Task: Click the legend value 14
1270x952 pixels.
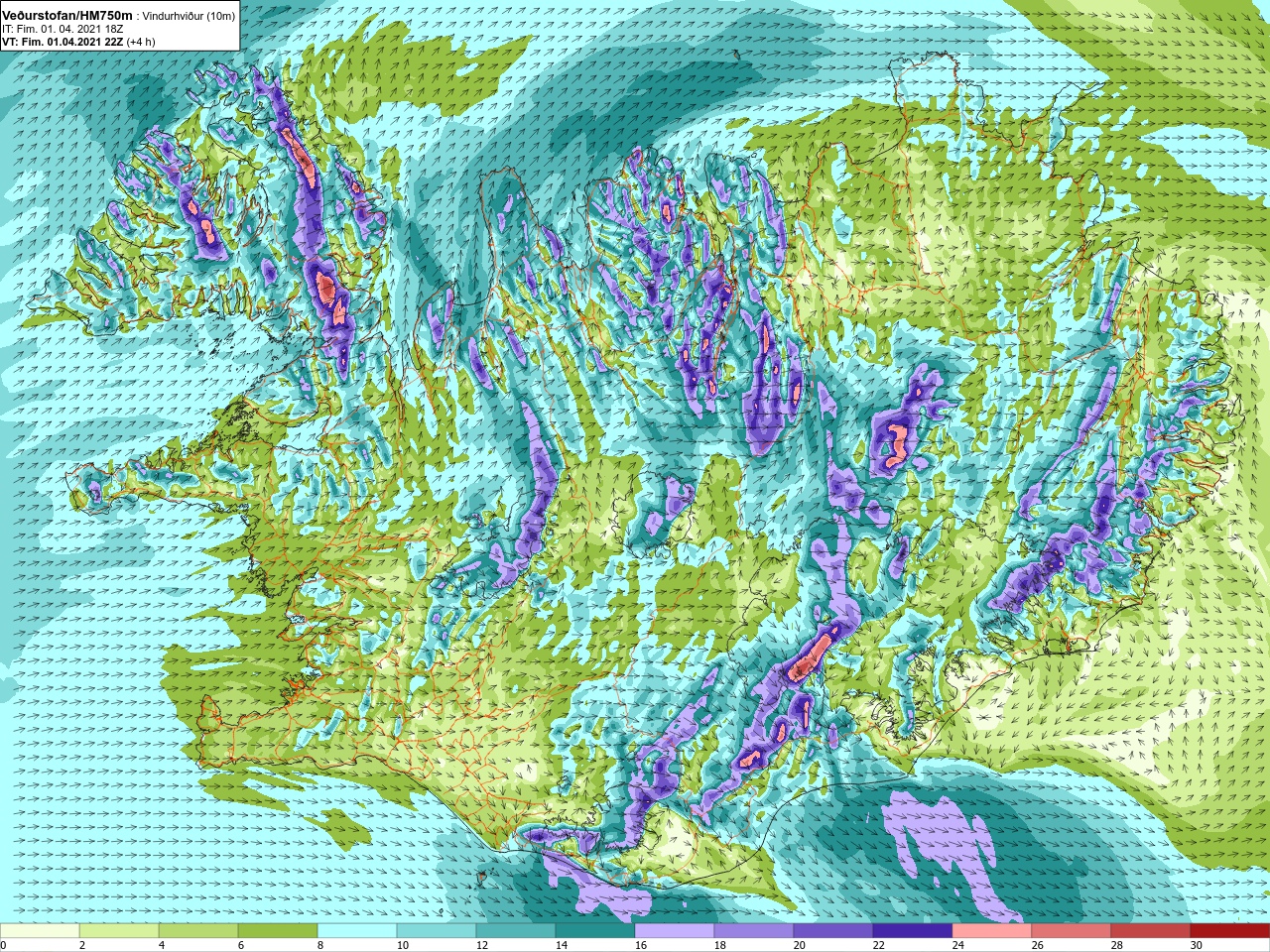Action: [561, 945]
